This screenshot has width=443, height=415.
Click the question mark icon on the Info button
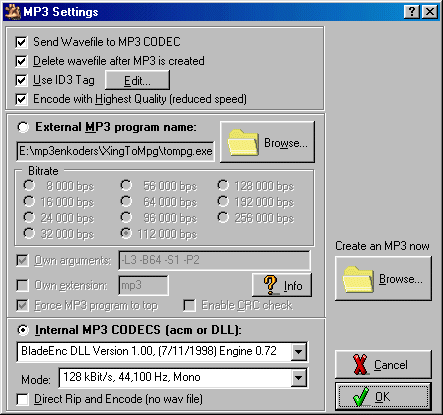click(270, 285)
